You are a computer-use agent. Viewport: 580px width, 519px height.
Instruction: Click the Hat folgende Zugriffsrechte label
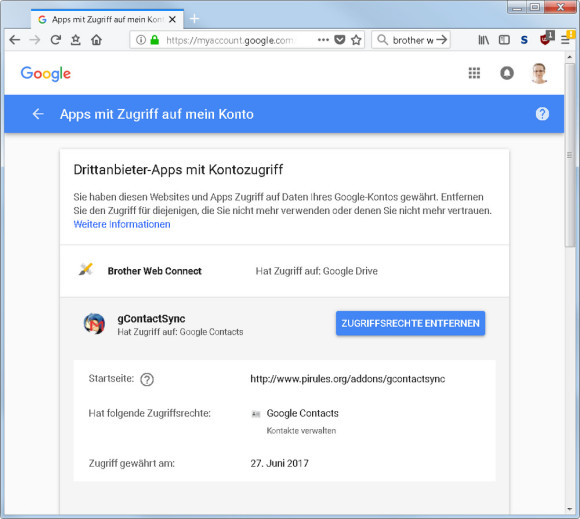click(149, 413)
